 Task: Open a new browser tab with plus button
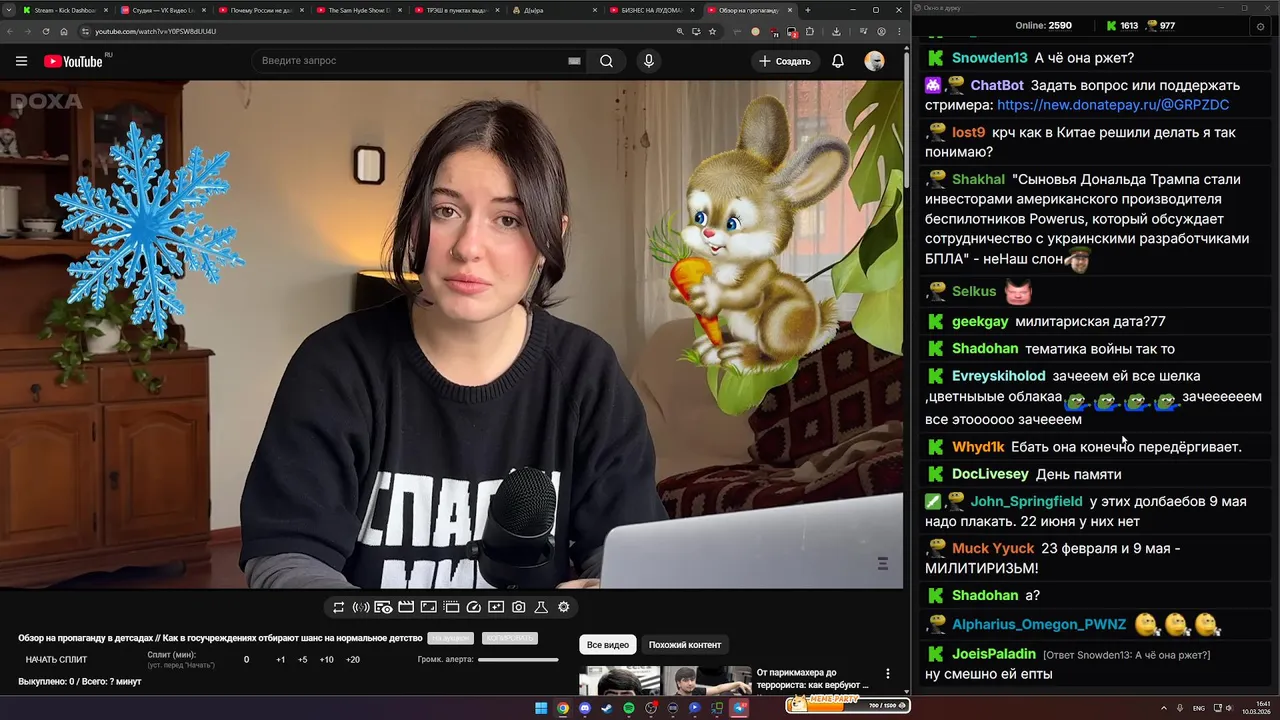coord(808,10)
